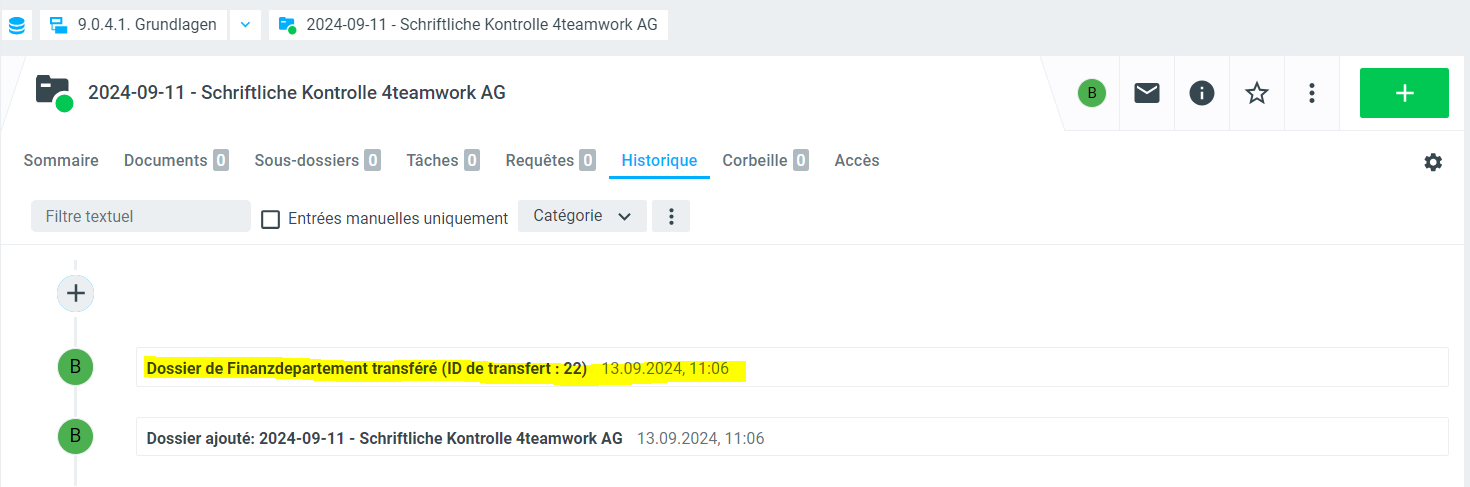Open tab settings gear icon
The width and height of the screenshot is (1470, 487).
1433,162
